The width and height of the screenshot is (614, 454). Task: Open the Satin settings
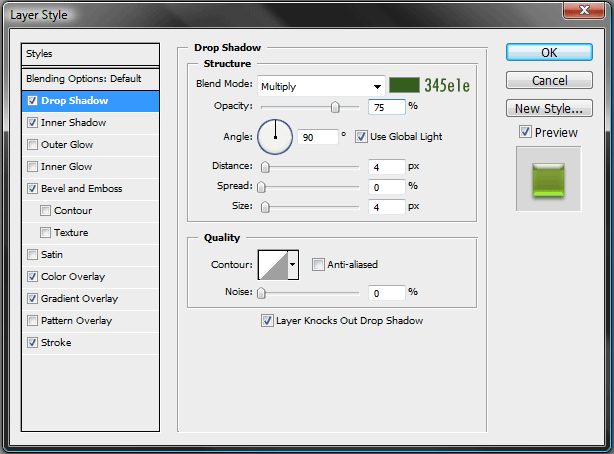pyautogui.click(x=52, y=255)
